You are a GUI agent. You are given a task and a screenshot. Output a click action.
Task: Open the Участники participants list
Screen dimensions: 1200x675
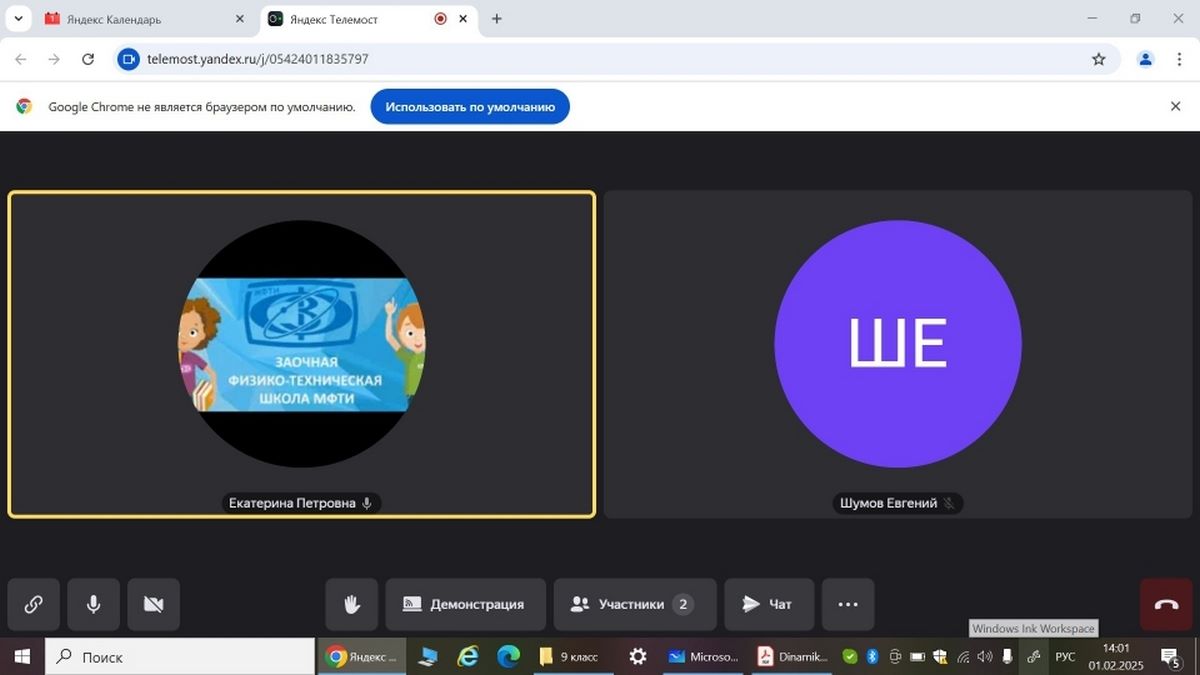coord(634,604)
